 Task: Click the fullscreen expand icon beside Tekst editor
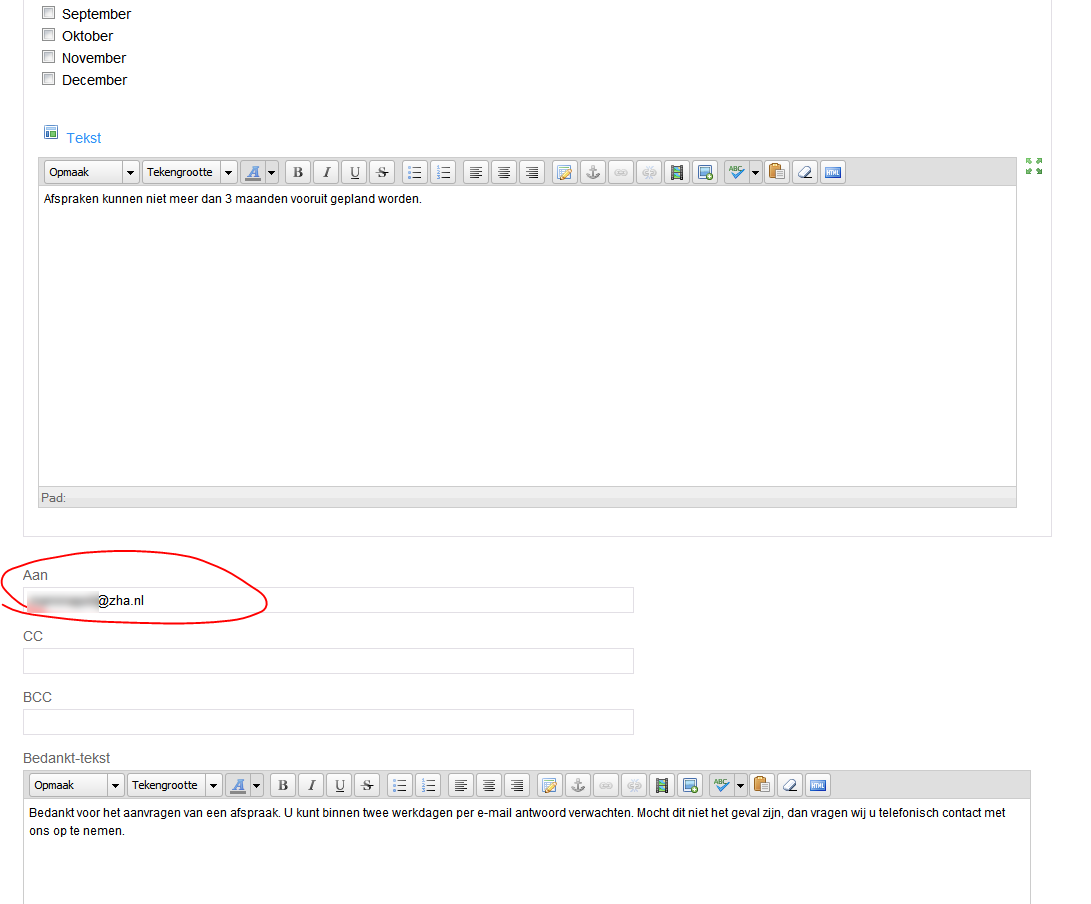(1034, 166)
